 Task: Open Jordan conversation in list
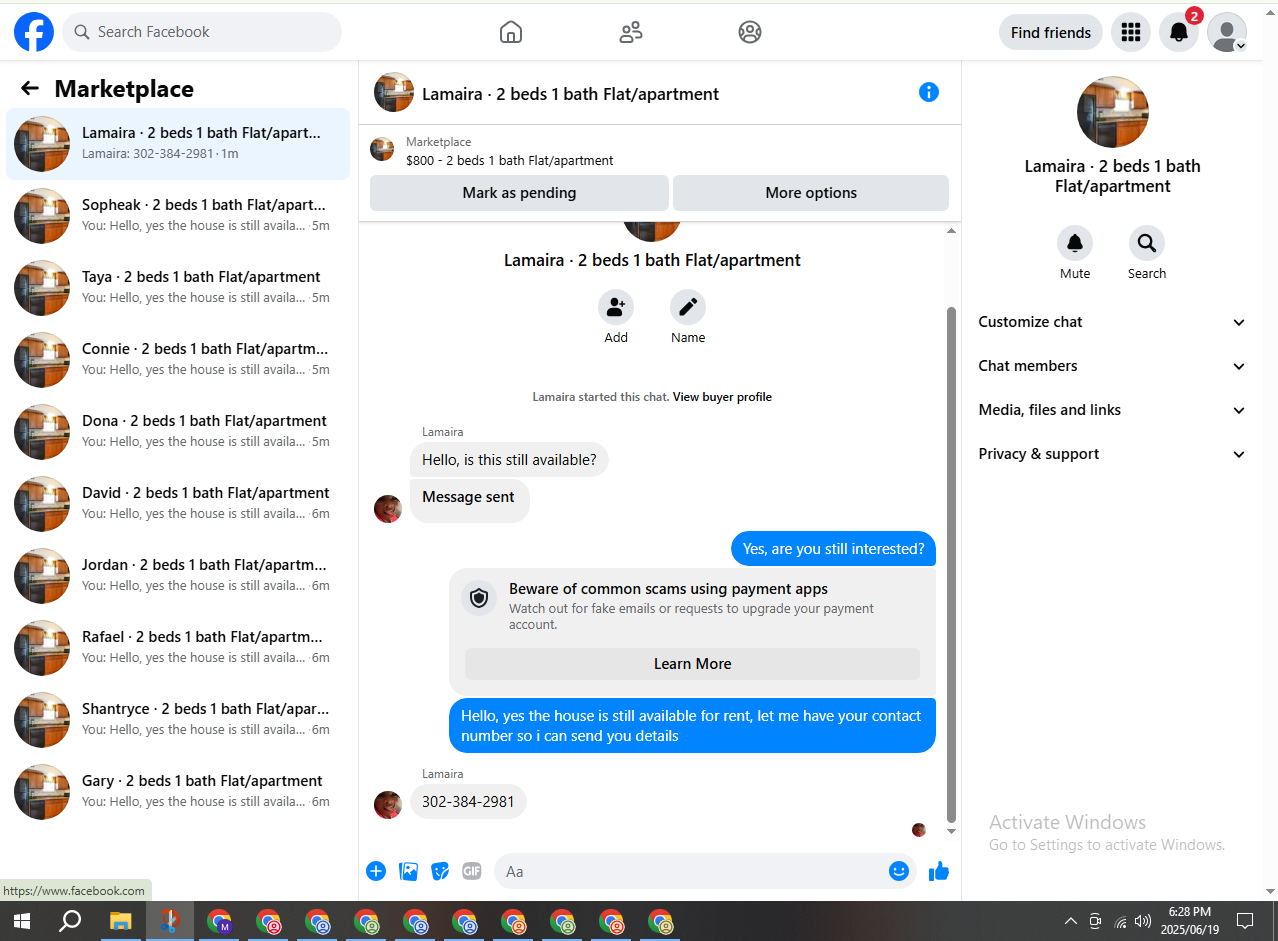point(178,576)
